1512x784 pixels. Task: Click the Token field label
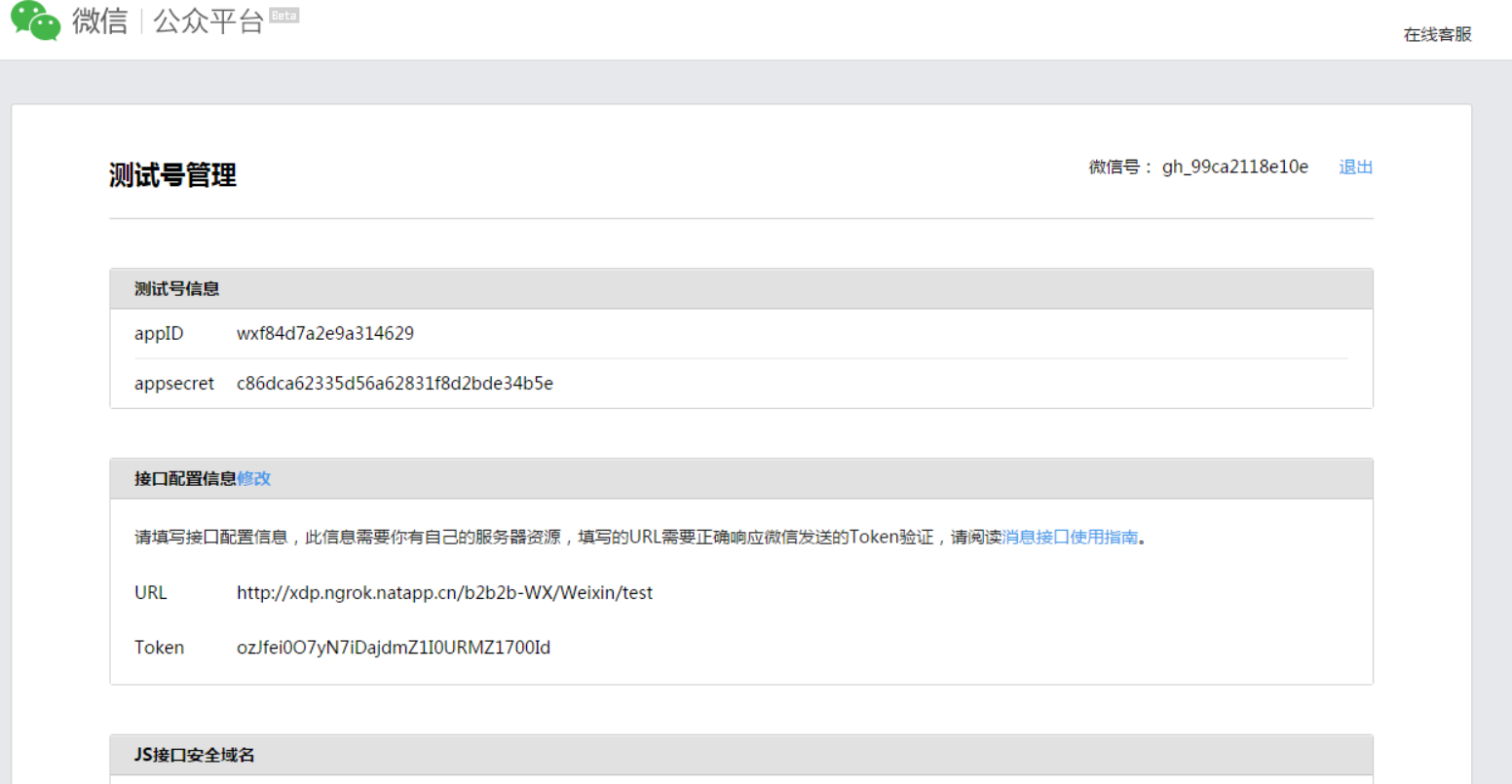point(159,647)
